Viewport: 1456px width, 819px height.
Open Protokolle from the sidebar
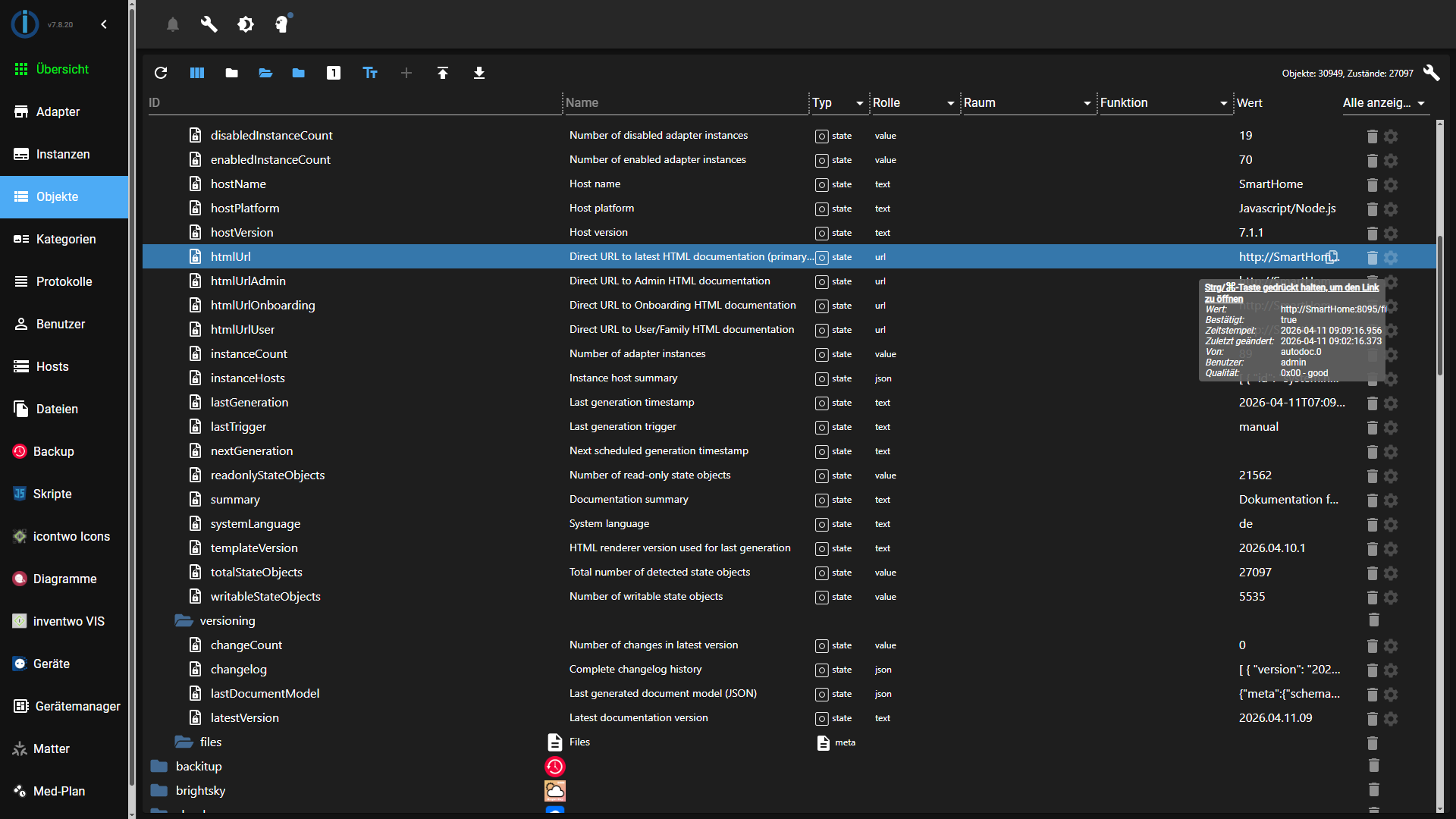tap(62, 281)
